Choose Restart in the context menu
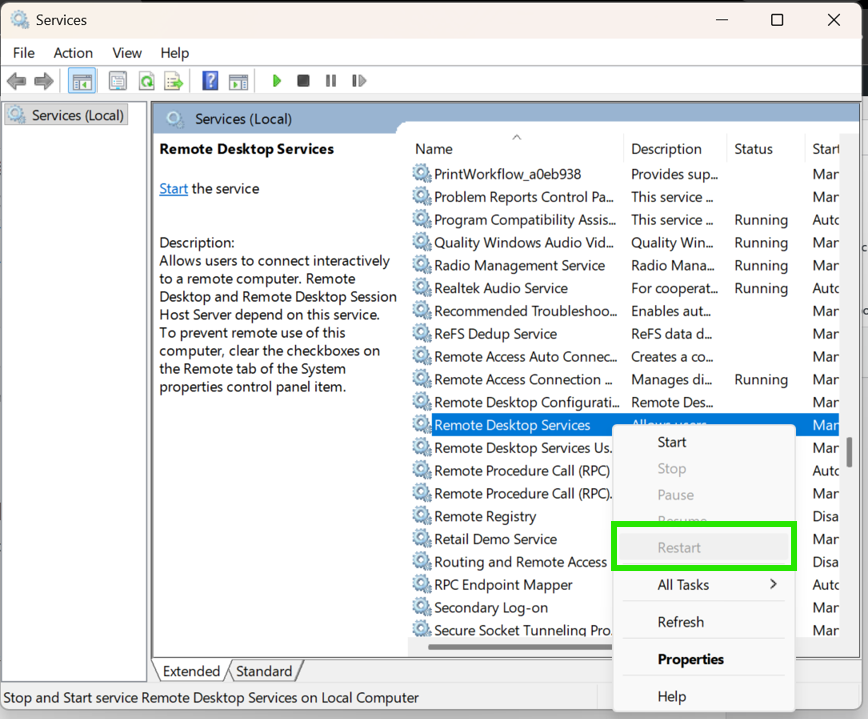 pos(704,547)
